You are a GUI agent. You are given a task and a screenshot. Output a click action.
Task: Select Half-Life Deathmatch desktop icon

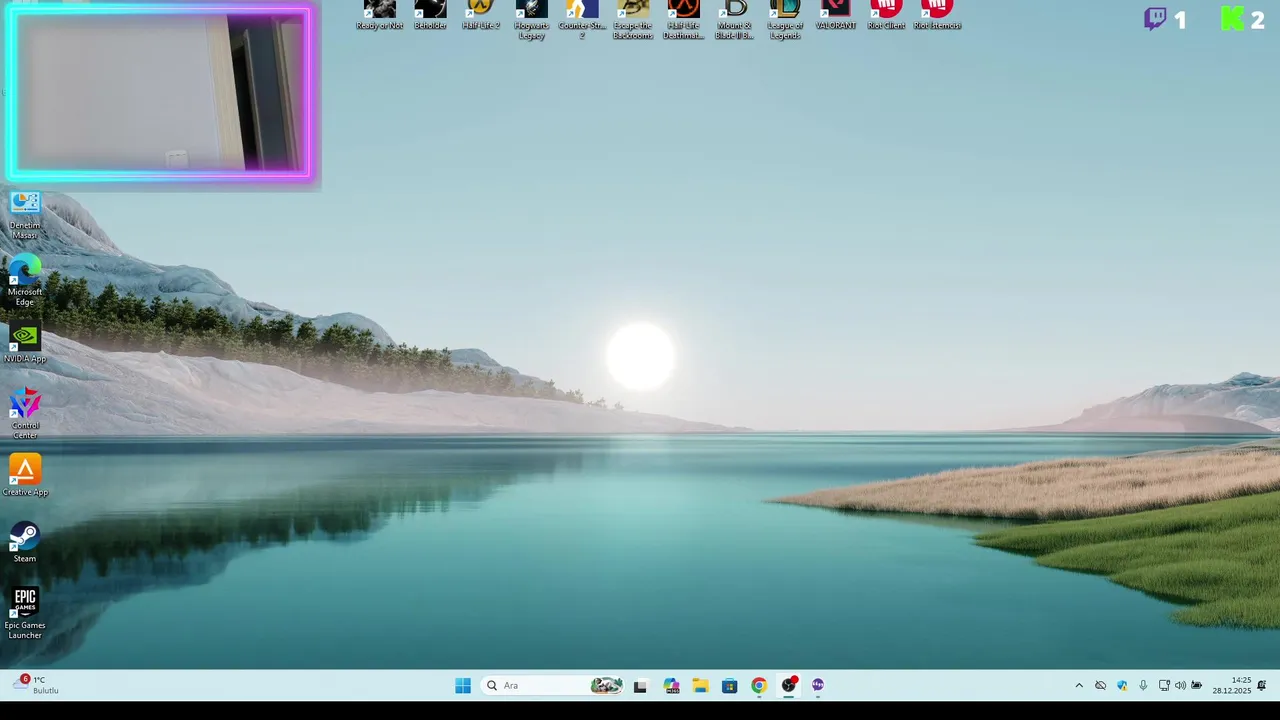[684, 19]
